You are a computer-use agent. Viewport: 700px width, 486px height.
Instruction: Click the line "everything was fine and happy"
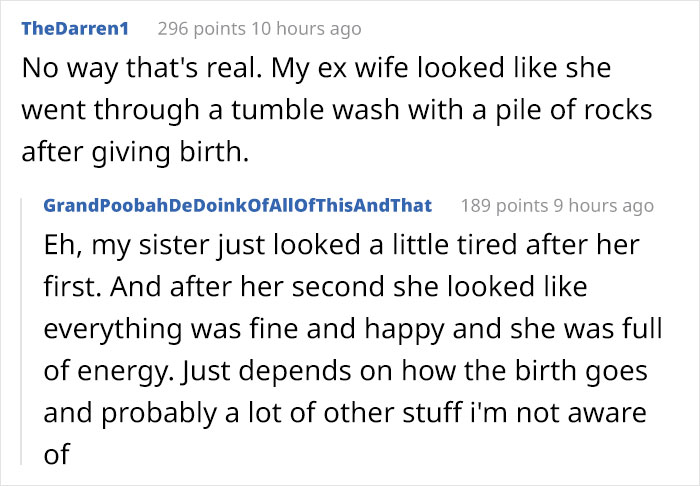click(x=353, y=328)
